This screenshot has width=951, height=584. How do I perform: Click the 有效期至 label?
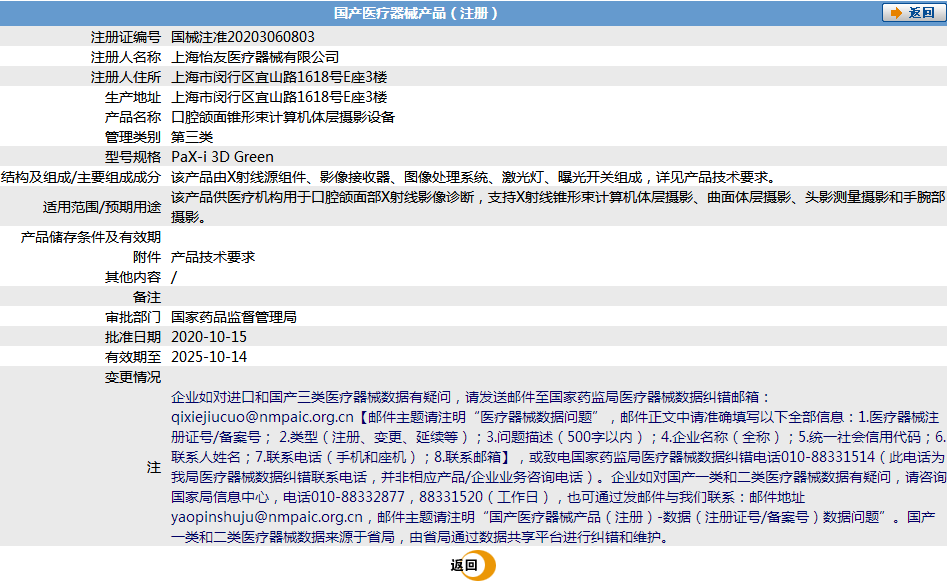[132, 357]
